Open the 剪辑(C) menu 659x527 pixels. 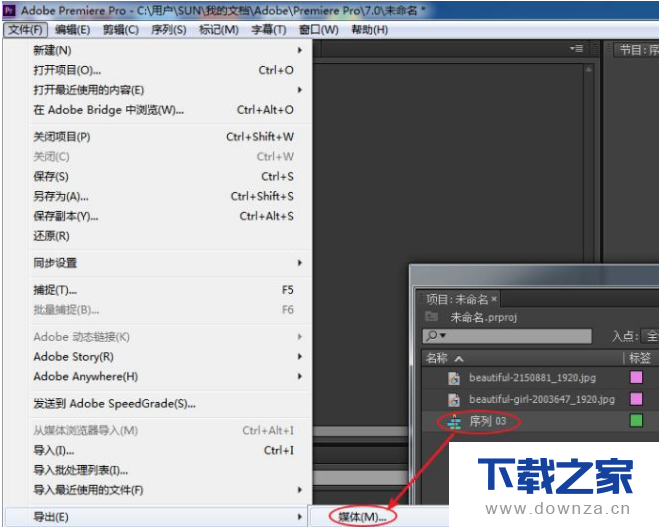point(121,30)
